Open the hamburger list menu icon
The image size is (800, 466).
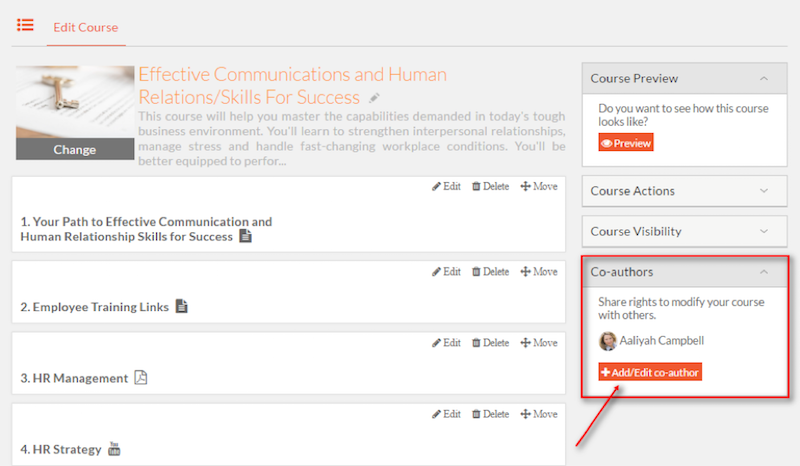tap(25, 25)
